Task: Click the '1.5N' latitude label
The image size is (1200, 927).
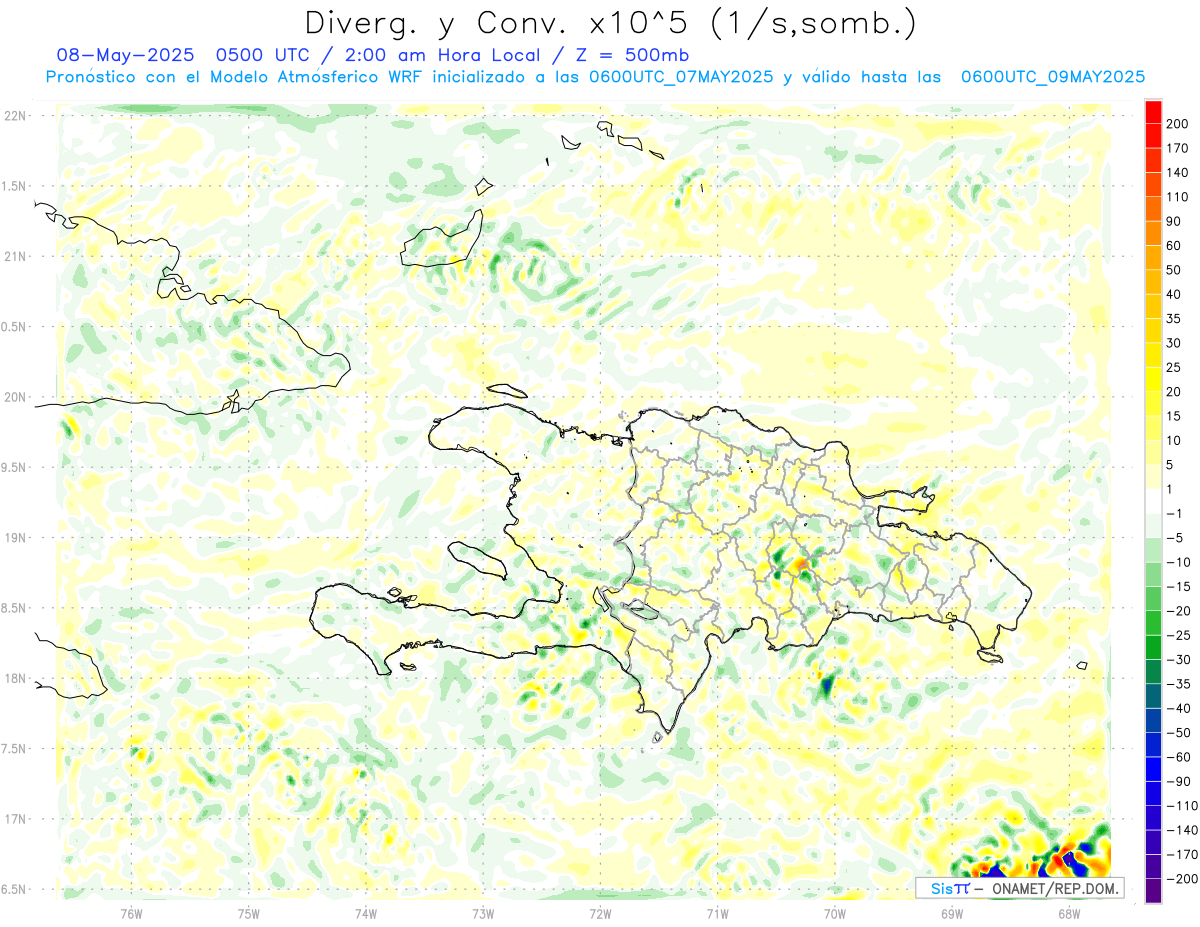Action: pyautogui.click(x=15, y=187)
